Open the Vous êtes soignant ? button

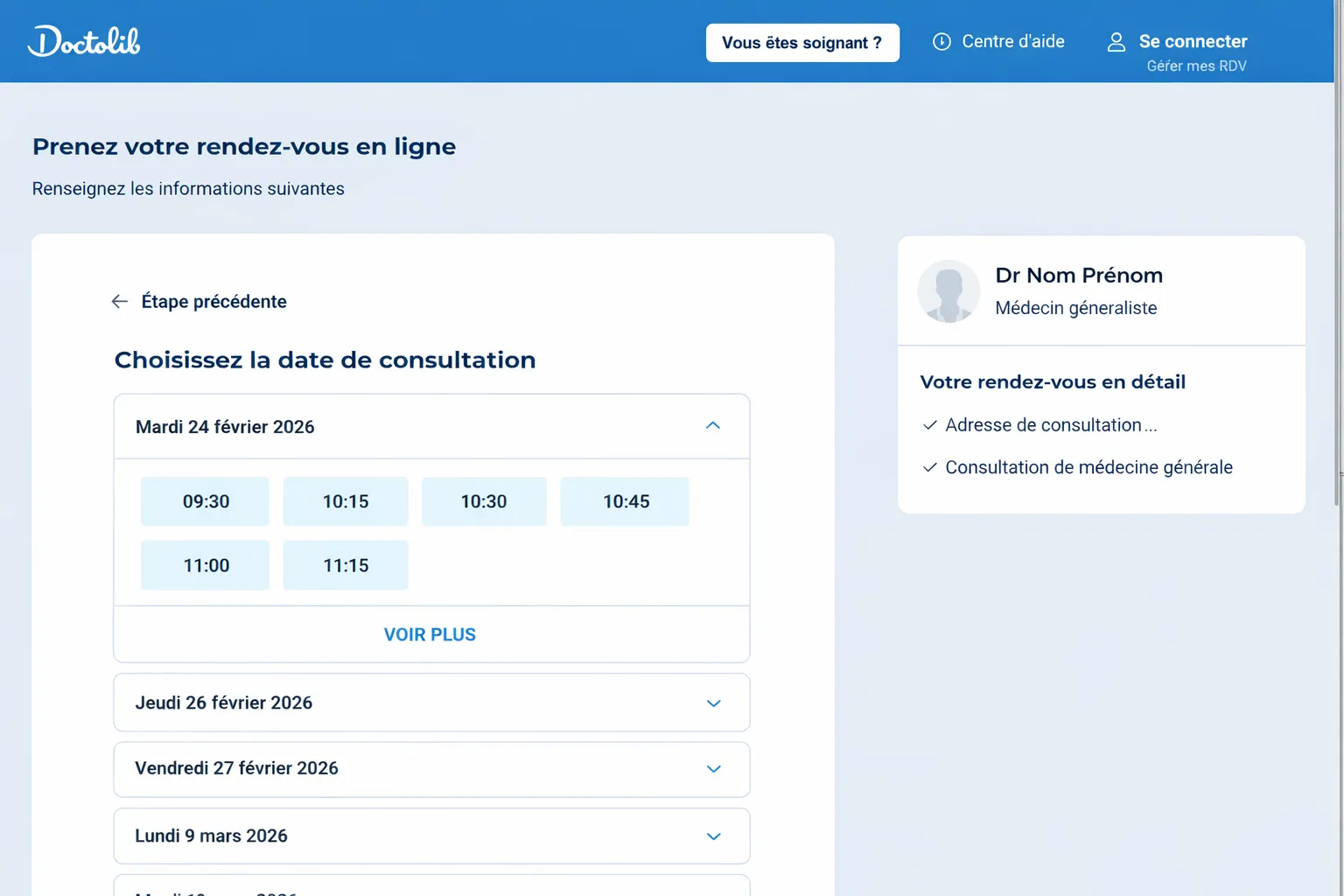(801, 43)
